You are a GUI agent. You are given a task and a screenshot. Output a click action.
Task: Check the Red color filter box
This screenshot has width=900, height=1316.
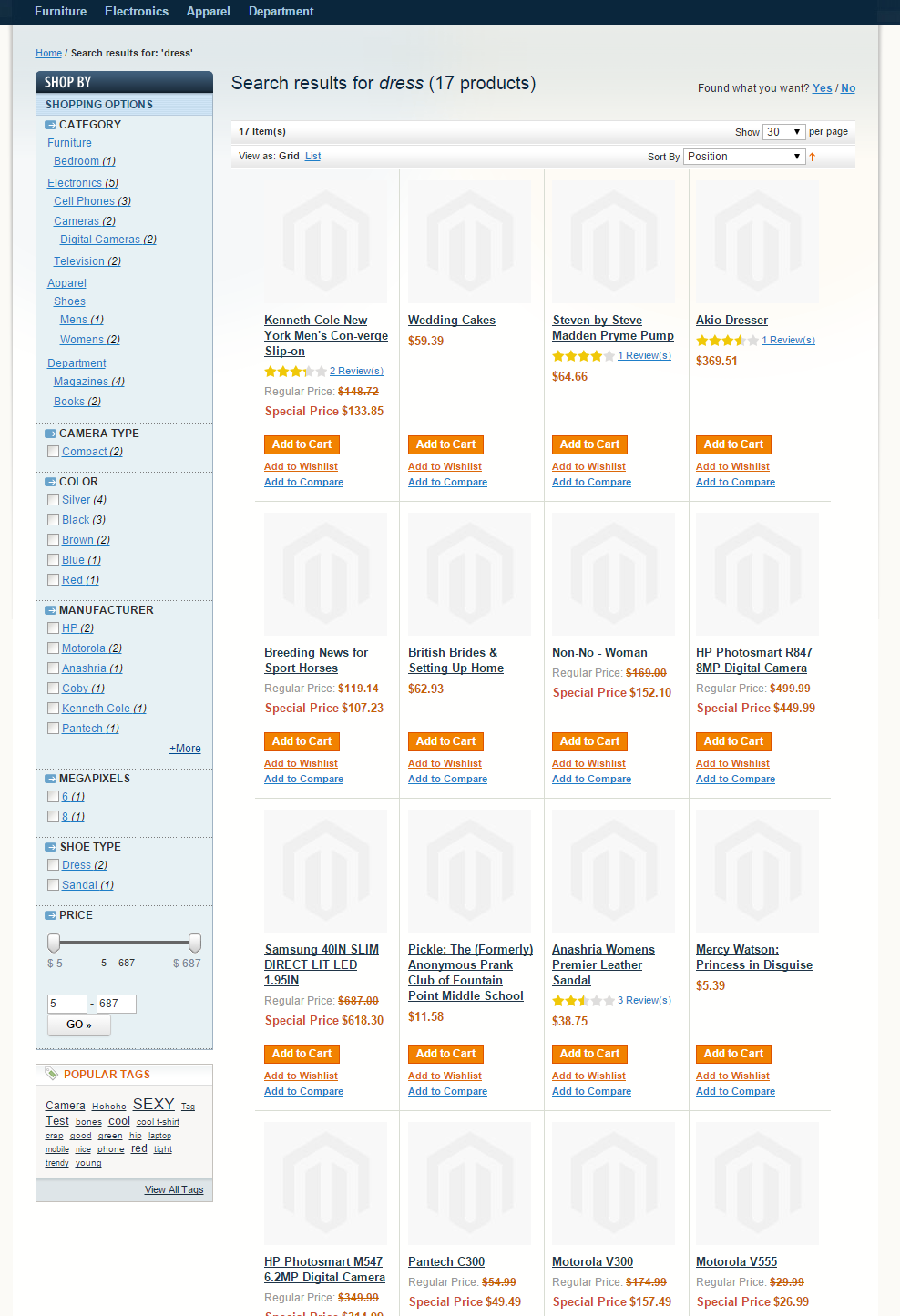tap(53, 580)
